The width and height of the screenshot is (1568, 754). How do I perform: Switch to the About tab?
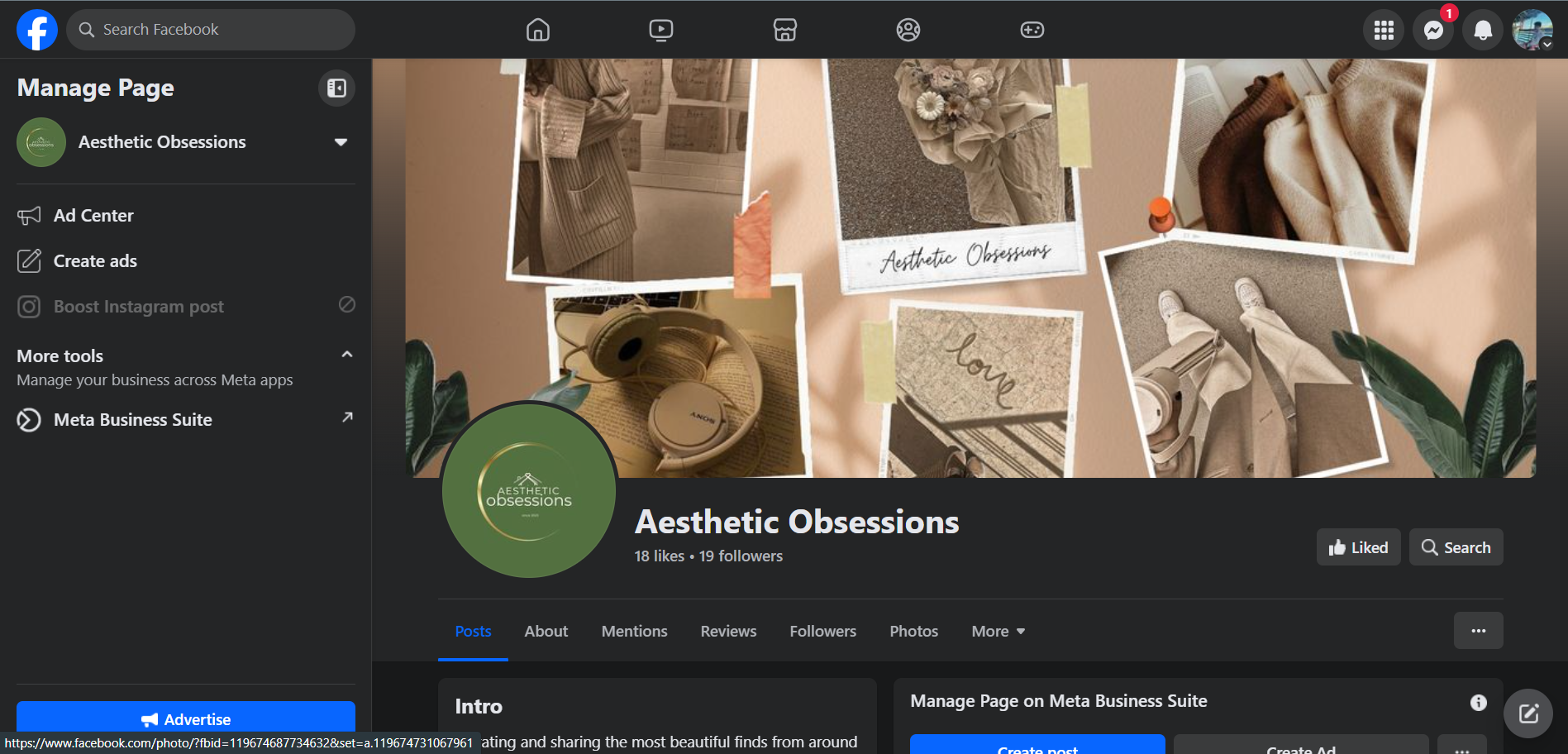click(546, 632)
